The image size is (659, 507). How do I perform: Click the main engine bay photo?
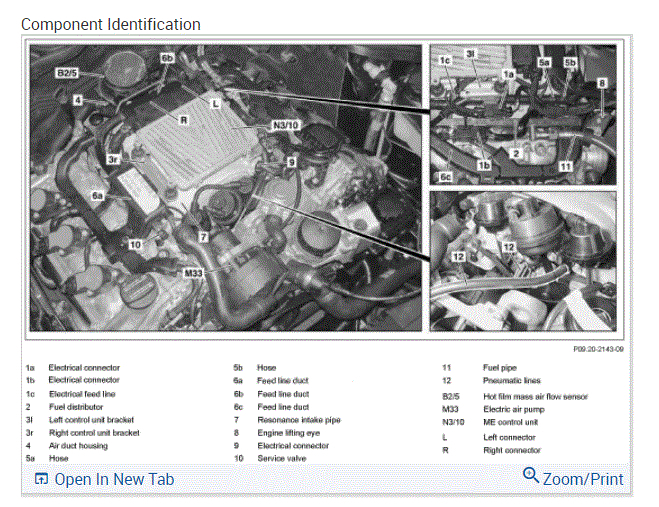pyautogui.click(x=226, y=188)
